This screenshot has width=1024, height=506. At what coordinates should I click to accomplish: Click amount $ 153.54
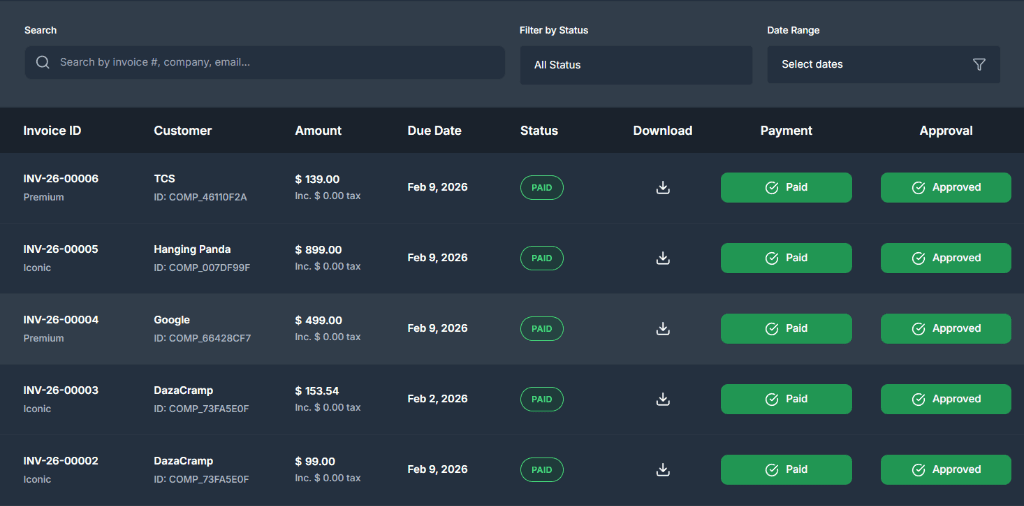coord(317,391)
